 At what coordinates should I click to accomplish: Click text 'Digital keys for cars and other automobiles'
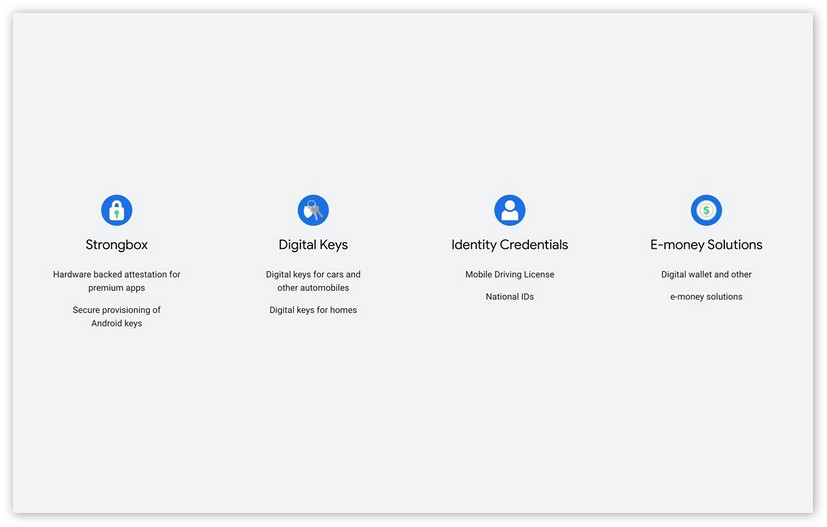(313, 281)
